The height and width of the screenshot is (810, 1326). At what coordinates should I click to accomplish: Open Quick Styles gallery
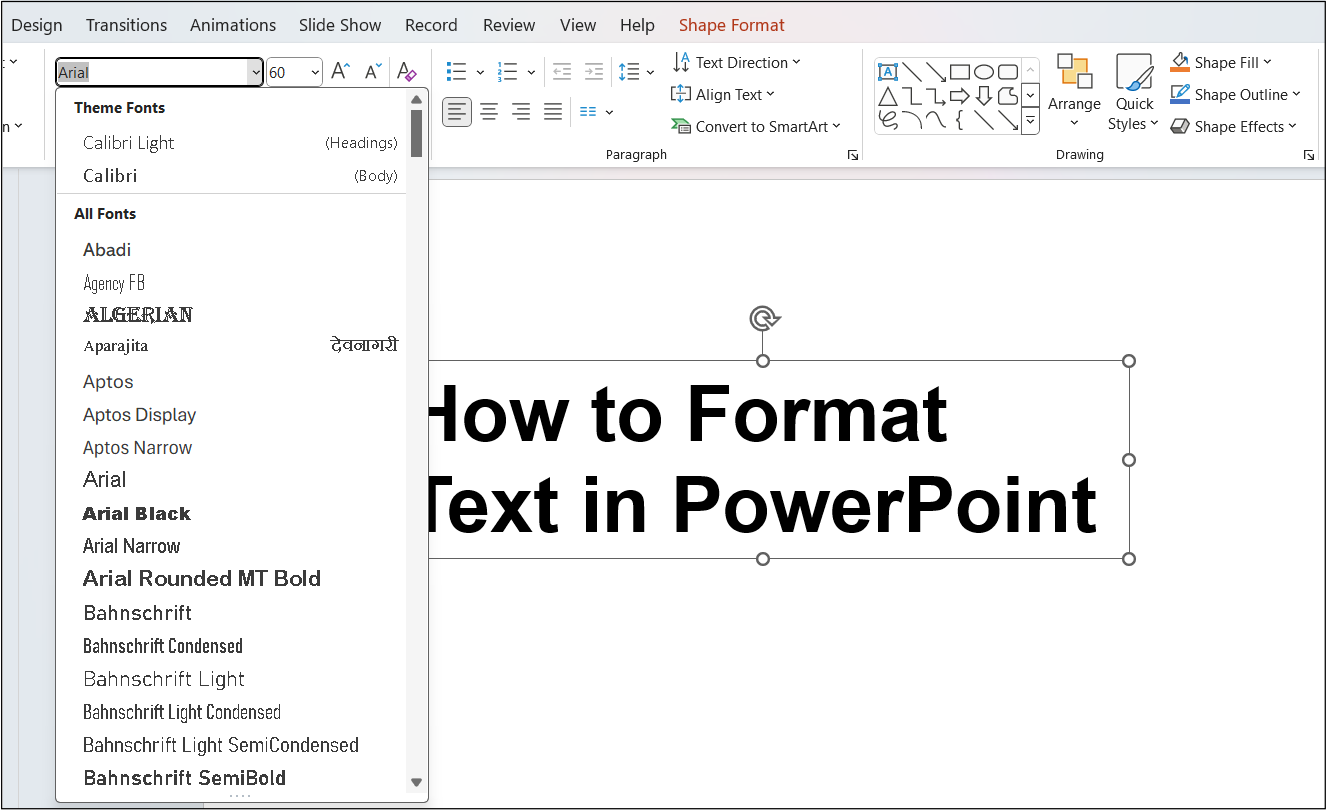[x=1134, y=92]
